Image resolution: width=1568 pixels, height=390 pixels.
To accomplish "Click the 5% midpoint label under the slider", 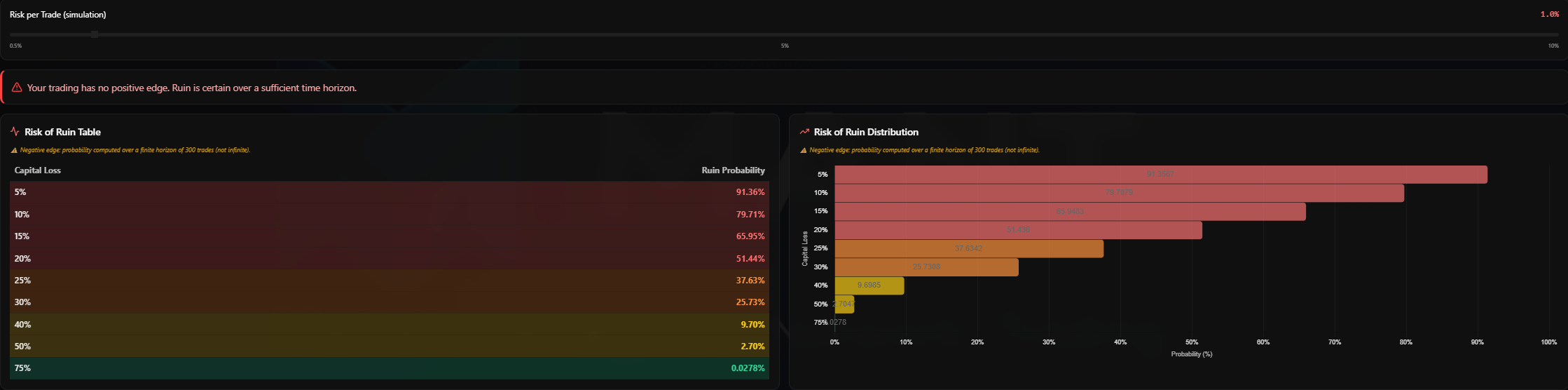I will [x=785, y=46].
